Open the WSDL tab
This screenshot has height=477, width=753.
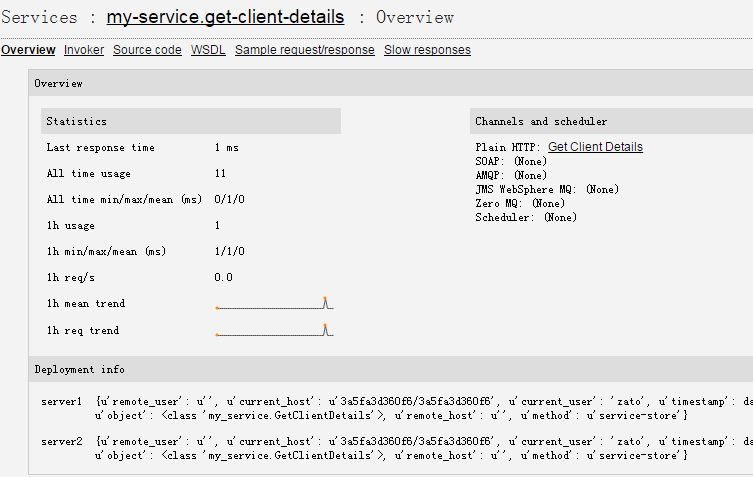tap(208, 50)
